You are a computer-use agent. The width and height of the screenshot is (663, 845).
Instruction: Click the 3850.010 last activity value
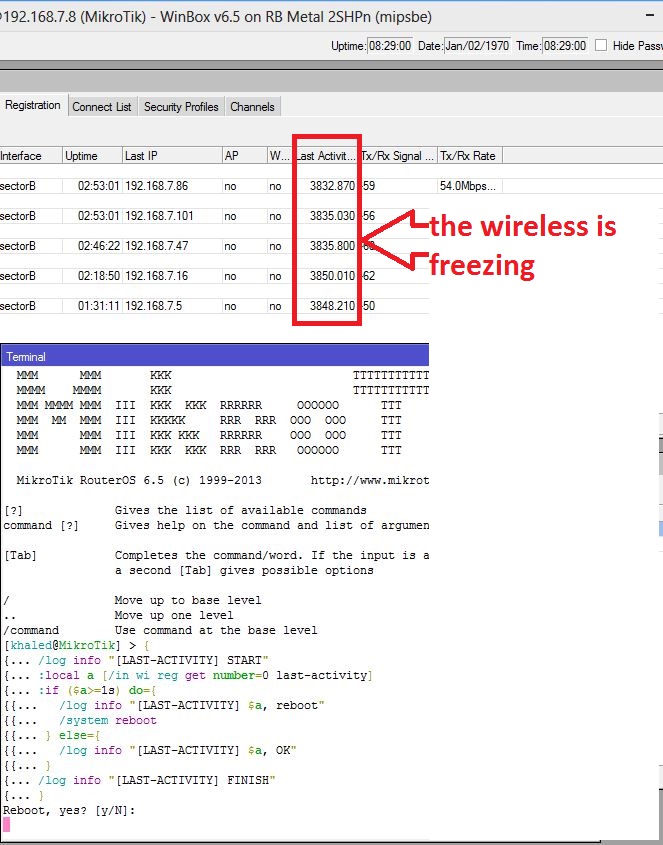(332, 276)
